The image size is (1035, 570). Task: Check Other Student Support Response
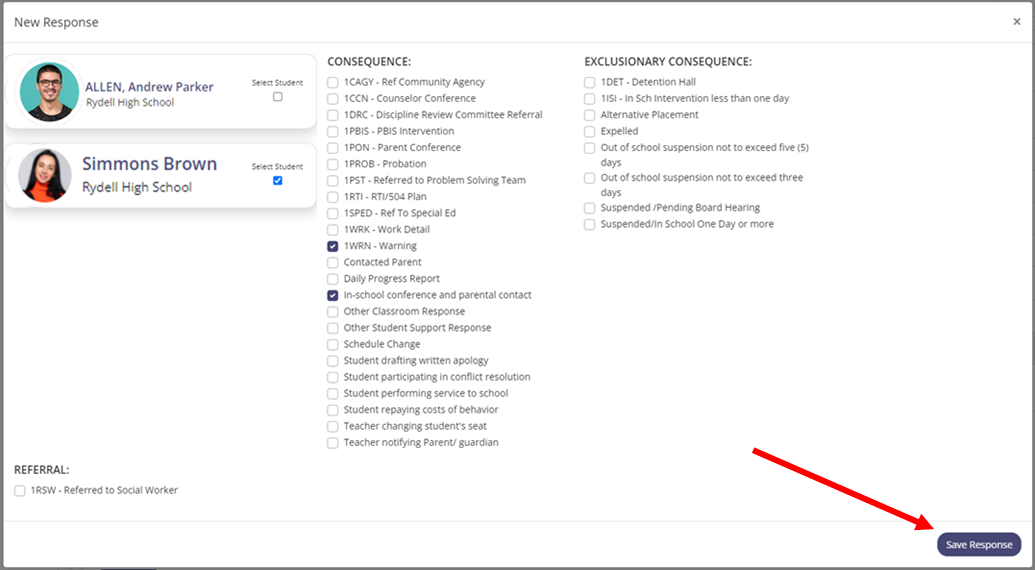[333, 328]
